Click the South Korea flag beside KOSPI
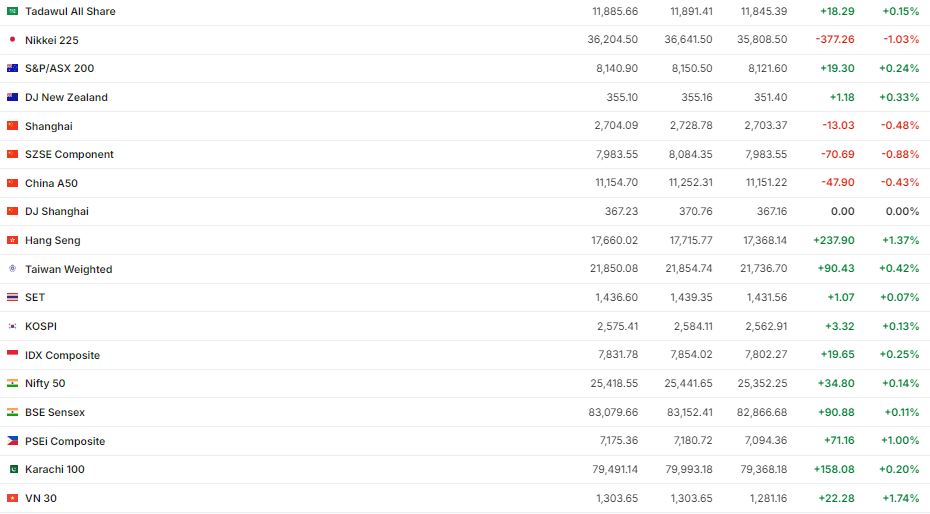 click(x=12, y=326)
